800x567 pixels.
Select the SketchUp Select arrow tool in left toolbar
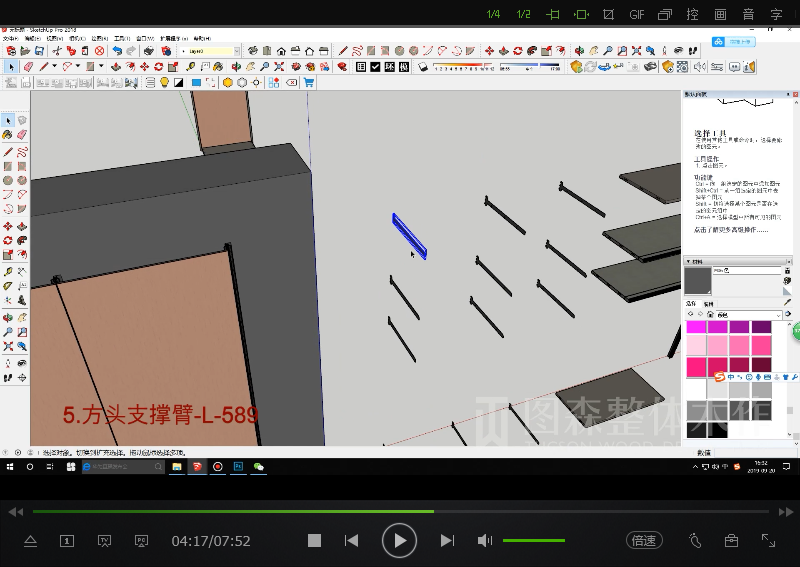click(x=9, y=121)
